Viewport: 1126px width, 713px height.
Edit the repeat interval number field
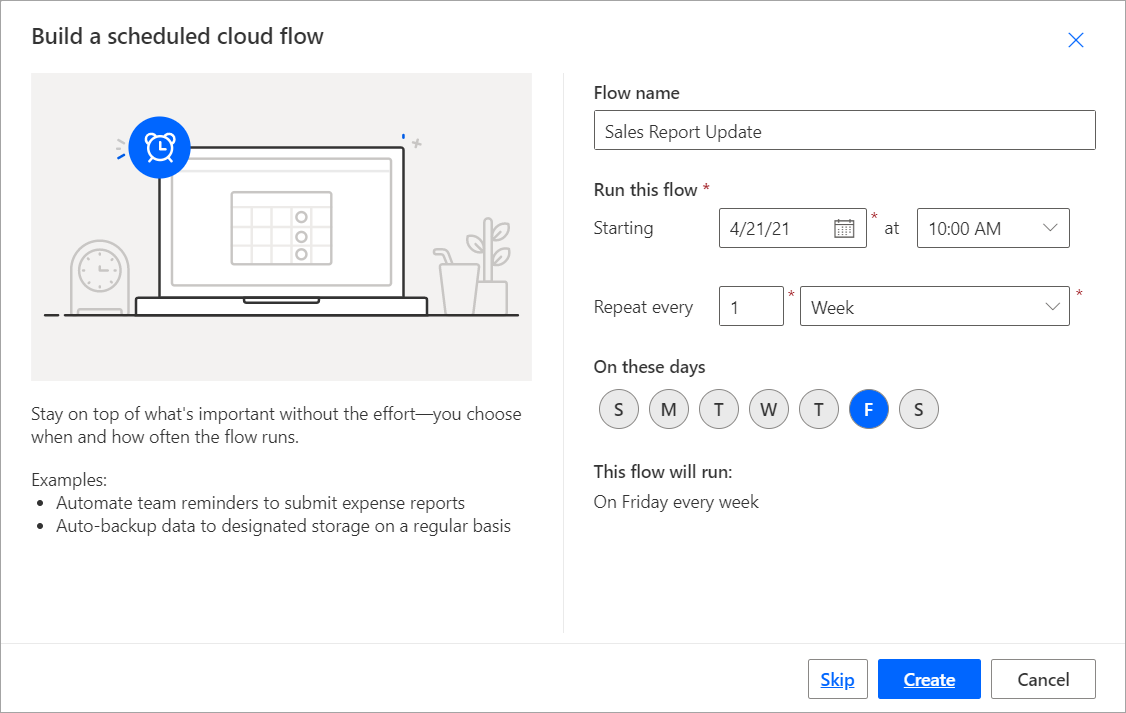pos(751,306)
